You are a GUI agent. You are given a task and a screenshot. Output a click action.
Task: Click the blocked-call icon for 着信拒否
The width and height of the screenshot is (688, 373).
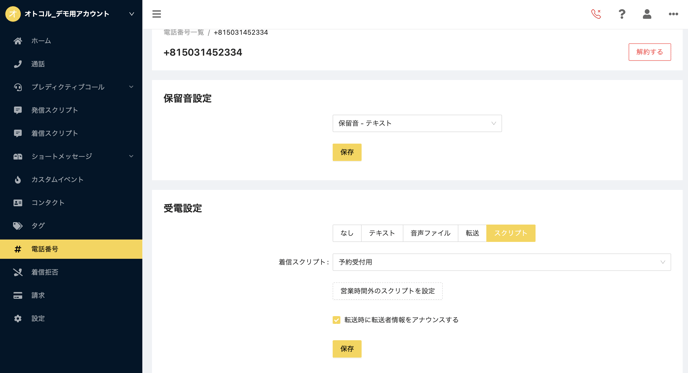tap(18, 272)
